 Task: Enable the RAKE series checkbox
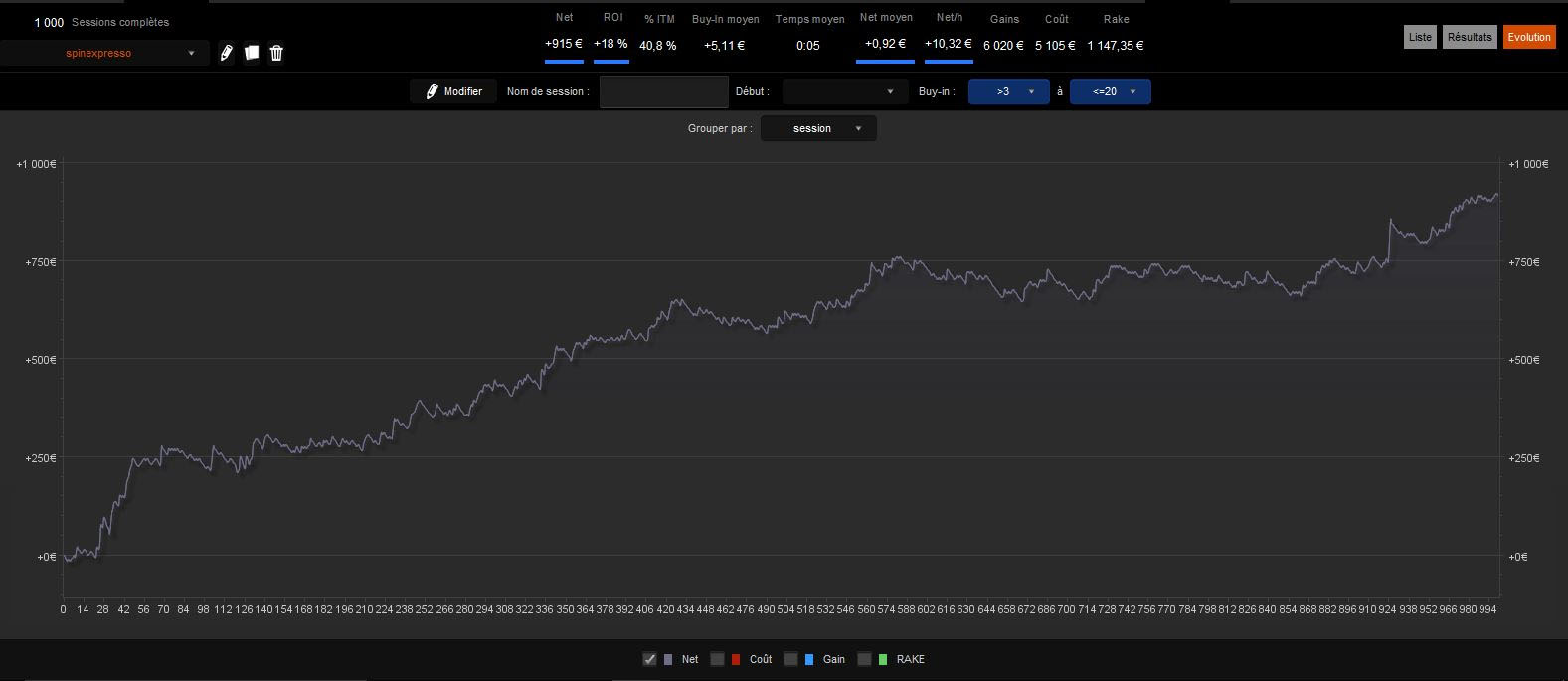(864, 659)
